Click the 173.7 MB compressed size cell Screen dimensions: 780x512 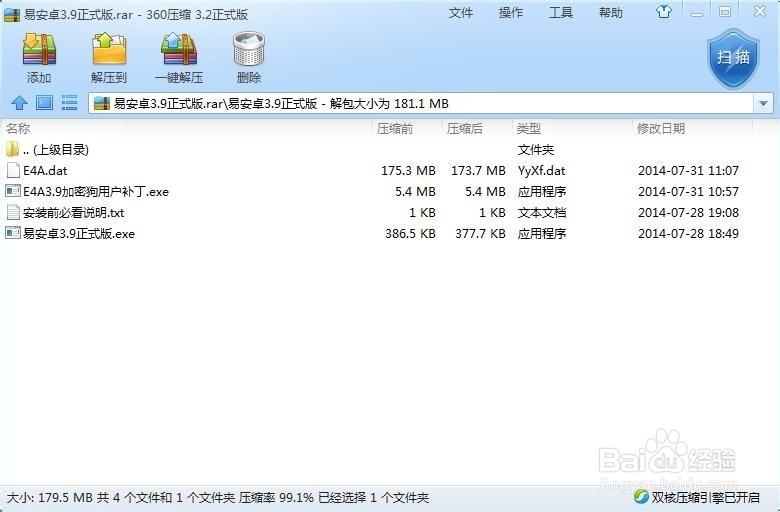point(478,171)
